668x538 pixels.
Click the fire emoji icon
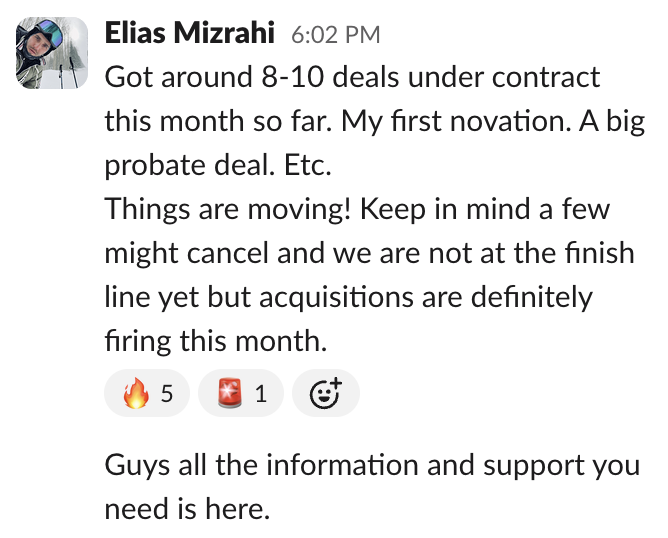tap(136, 393)
